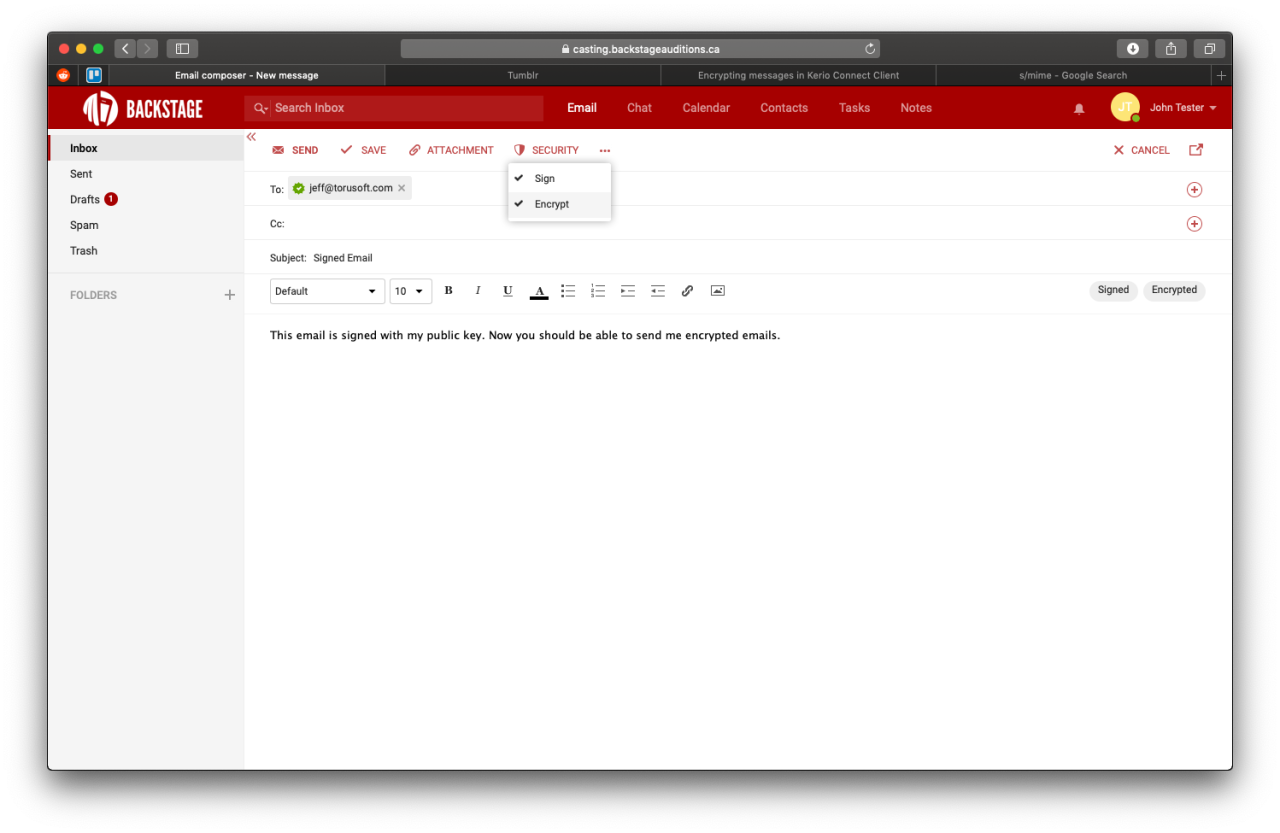The image size is (1280, 833).
Task: Click the Backstage logo
Action: (143, 108)
